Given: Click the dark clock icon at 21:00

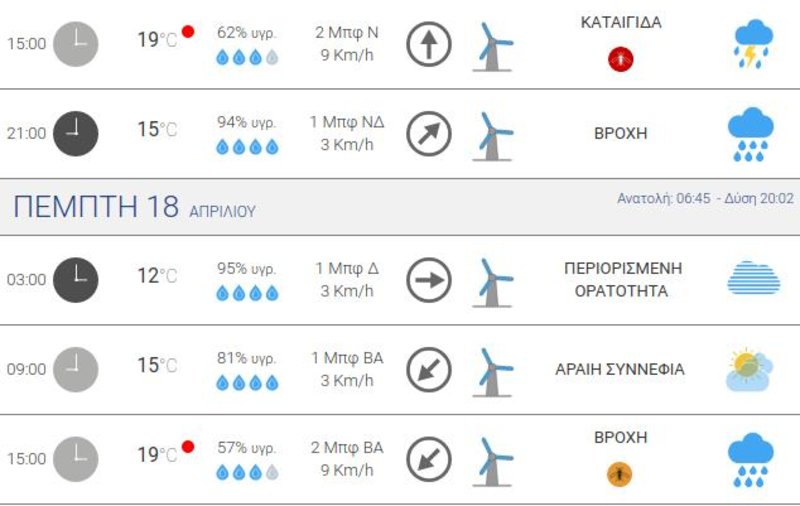Looking at the screenshot, I should [76, 134].
